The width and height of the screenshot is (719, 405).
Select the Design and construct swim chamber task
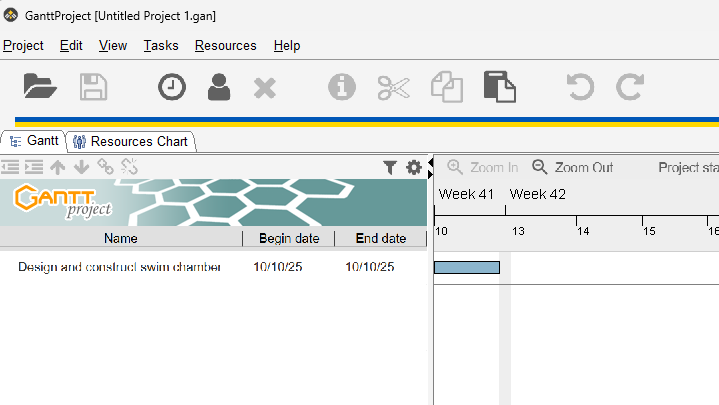coord(119,267)
